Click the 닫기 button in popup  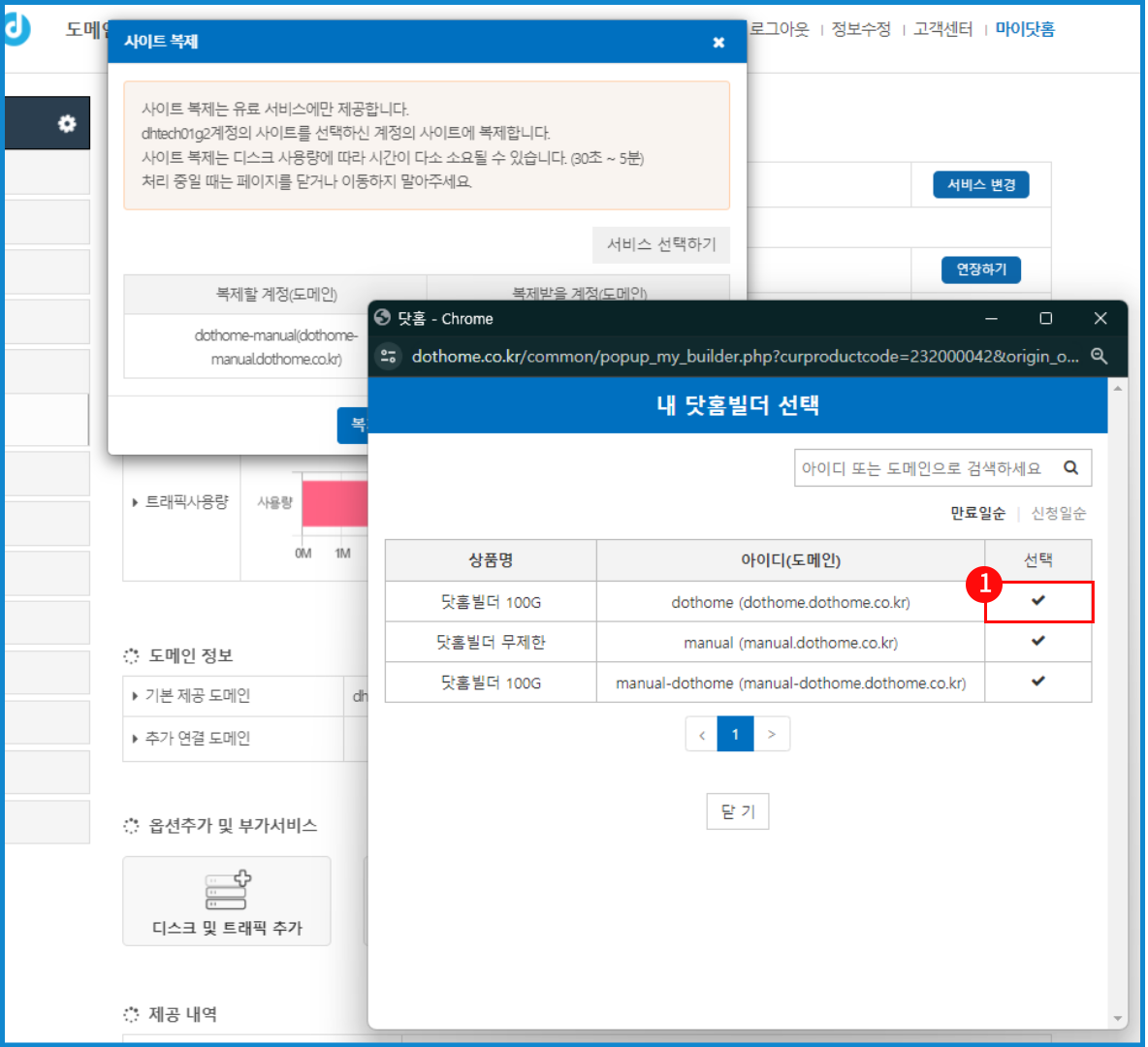click(x=737, y=811)
